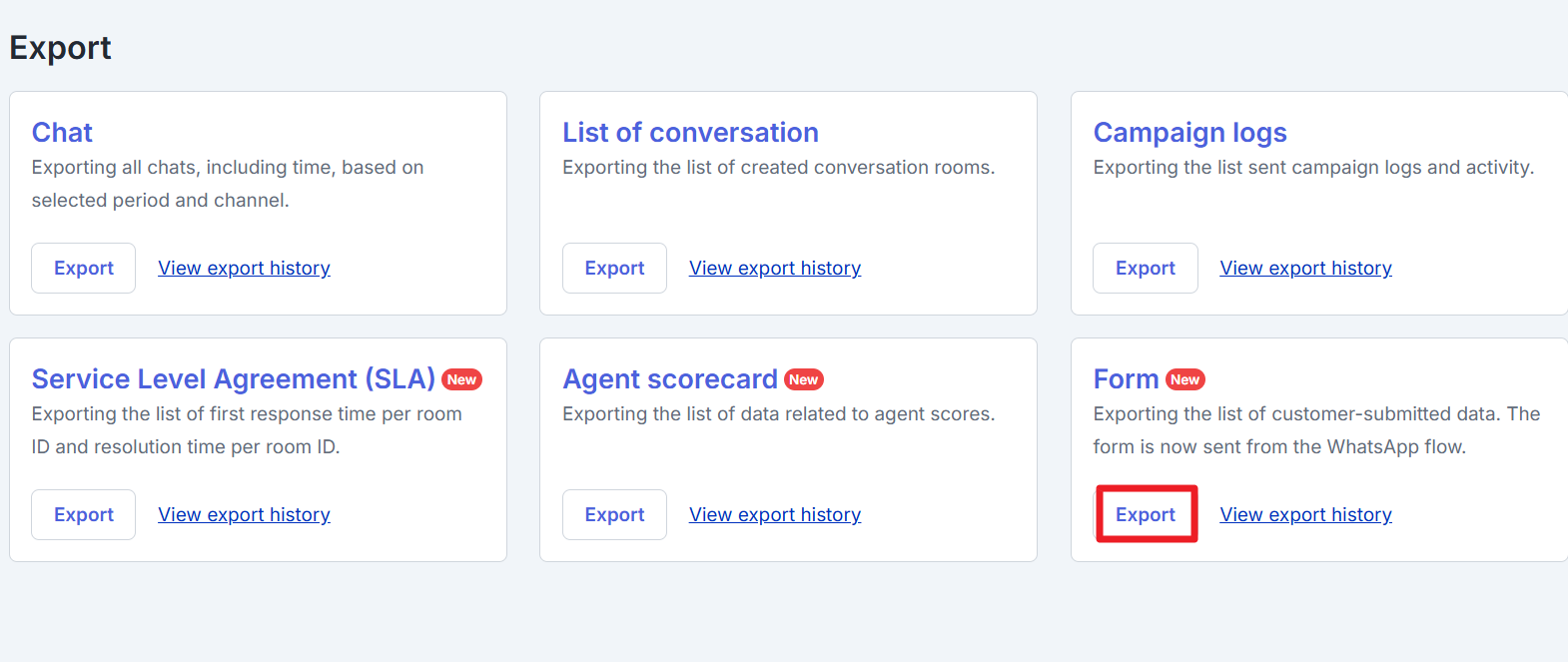Viewport: 1568px width, 662px height.
Task: Open View export history for Chat
Action: pyautogui.click(x=244, y=268)
